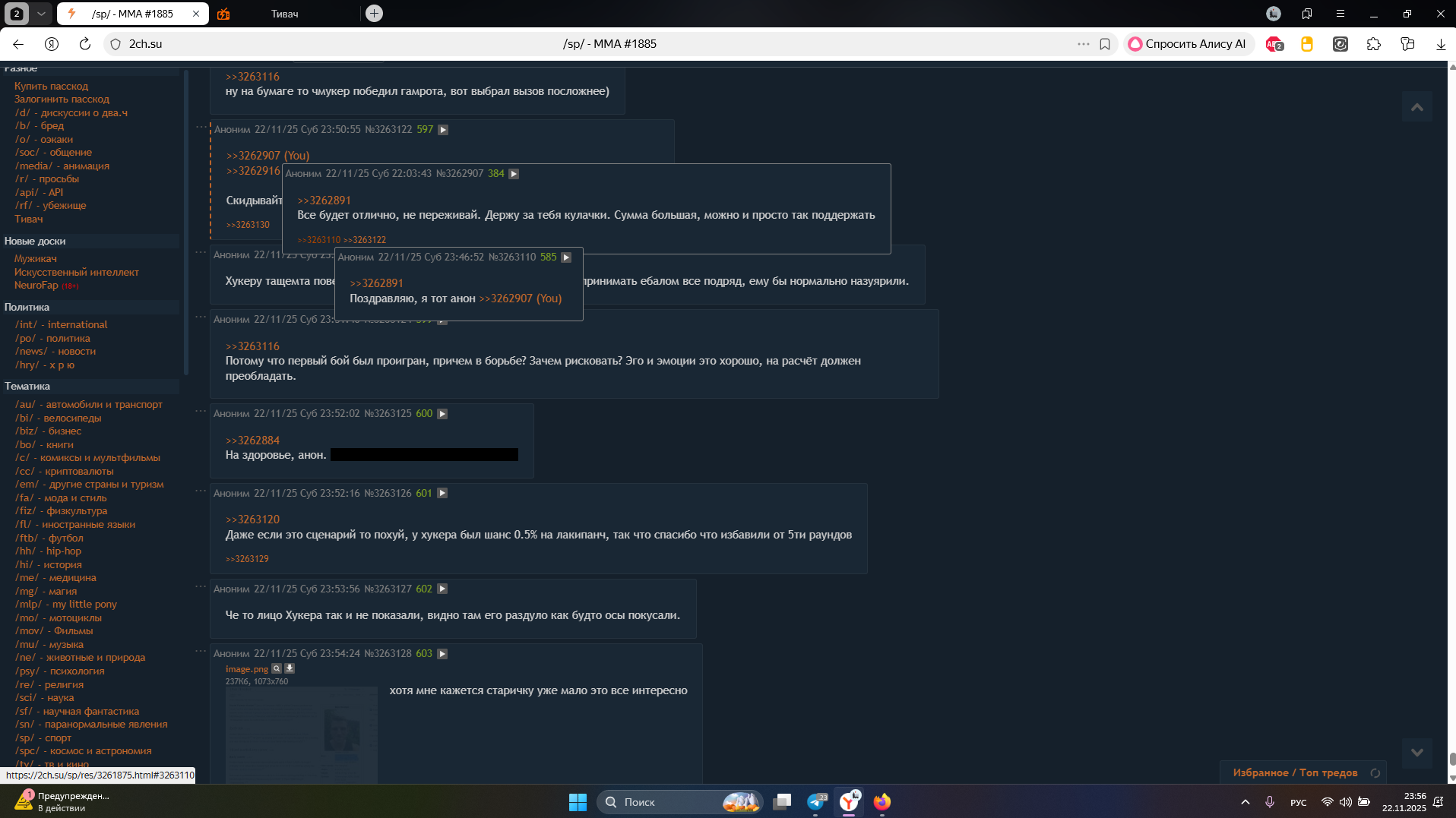Open Купить пасскод link
This screenshot has height=818, width=1456.
coord(51,87)
